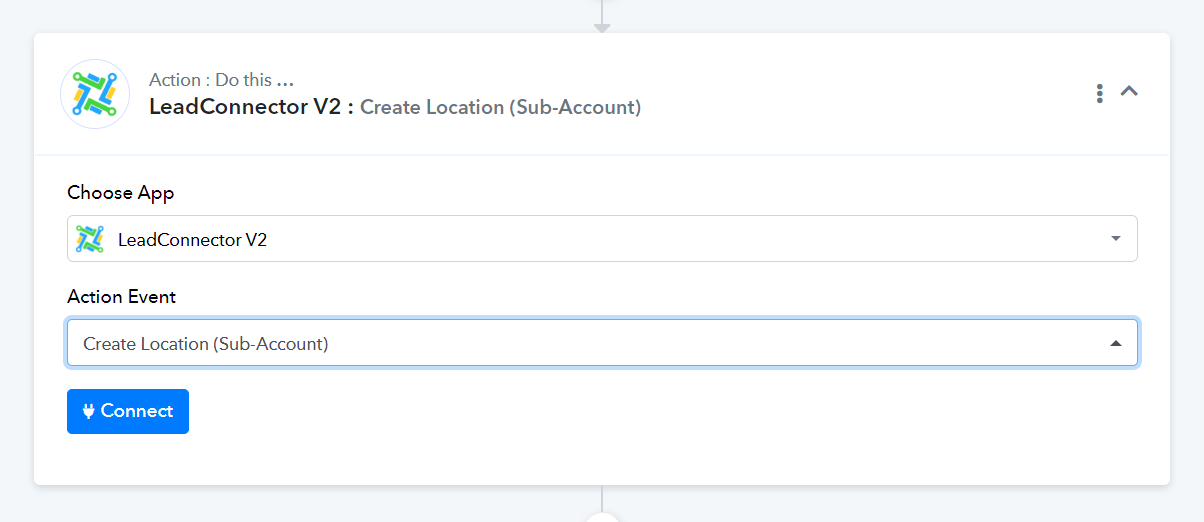Select the LeadConnector V2 text in app selector
Image resolution: width=1204 pixels, height=522 pixels.
192,240
